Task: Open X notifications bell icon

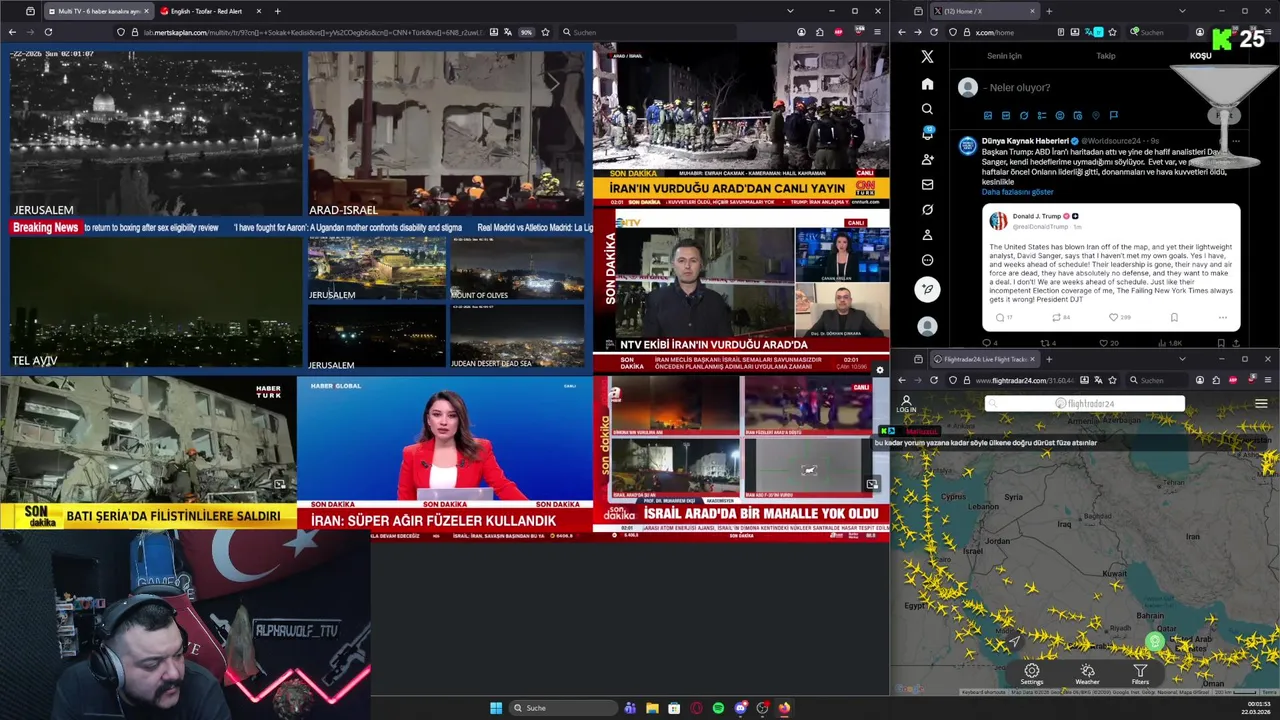Action: point(927,134)
